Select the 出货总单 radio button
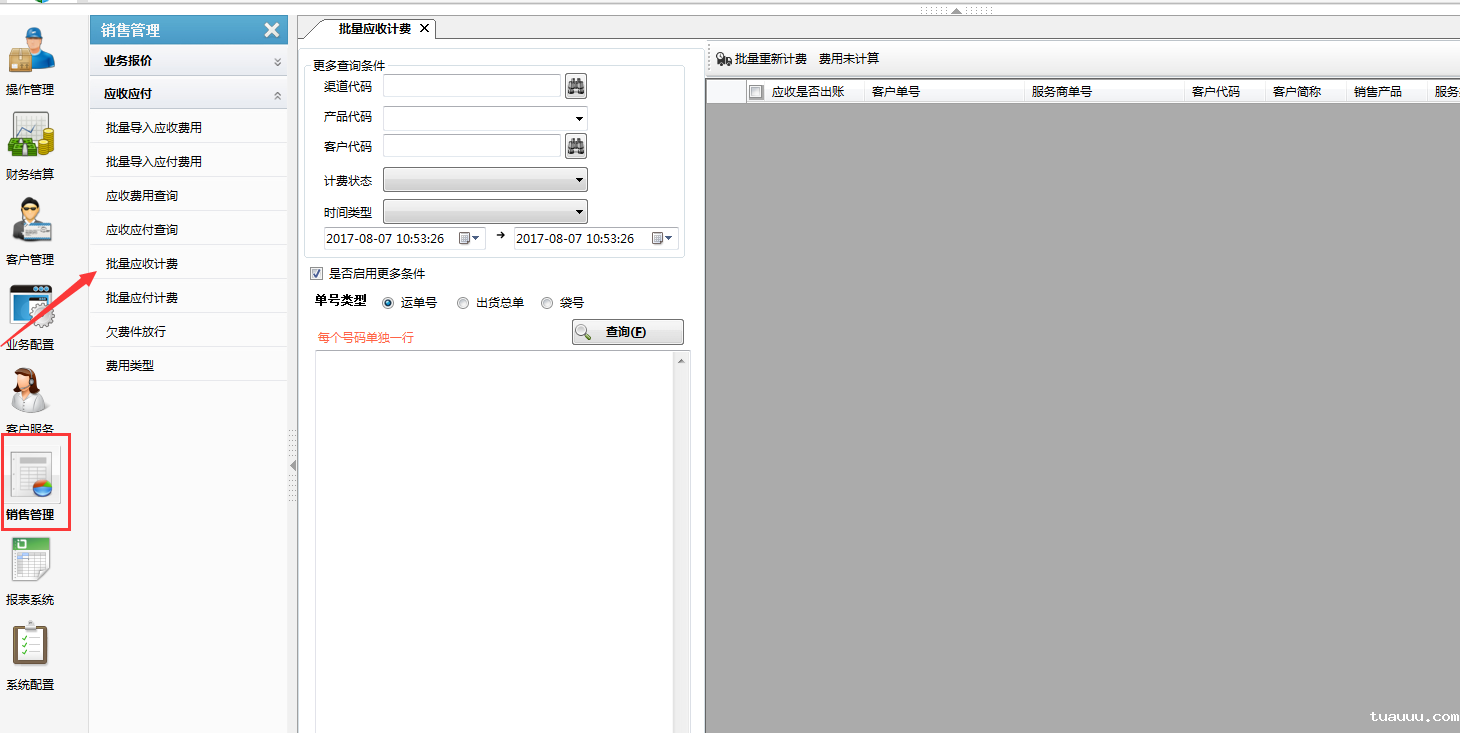This screenshot has height=733, width=1460. (461, 302)
